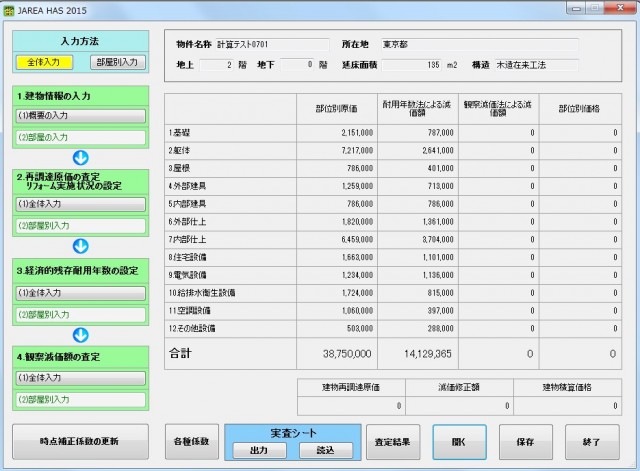Click the JAREA HAS 2015 title bar icon
This screenshot has height=471, width=640.
coord(9,10)
